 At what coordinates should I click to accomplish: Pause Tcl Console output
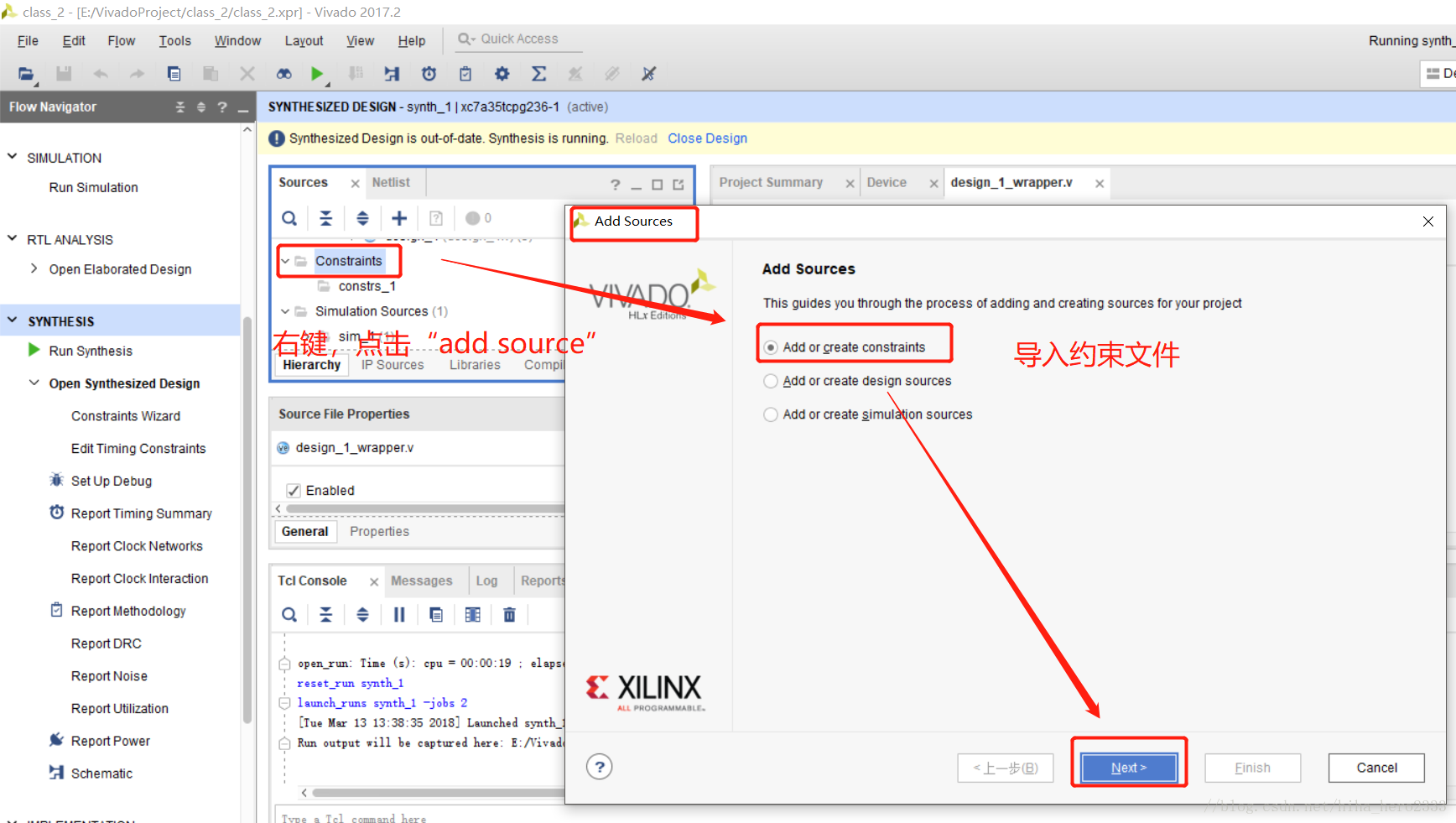point(399,615)
